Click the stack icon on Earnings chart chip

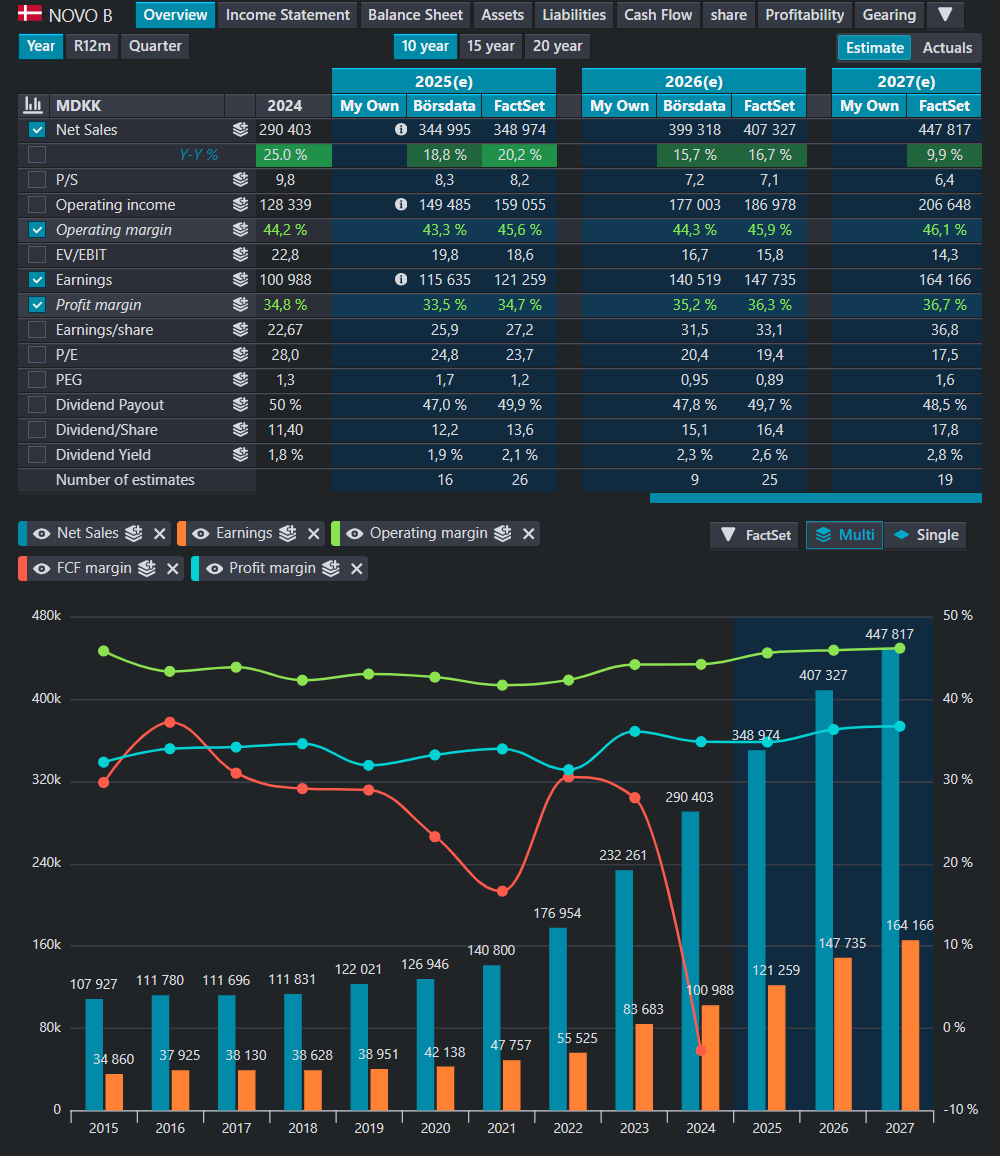point(288,533)
